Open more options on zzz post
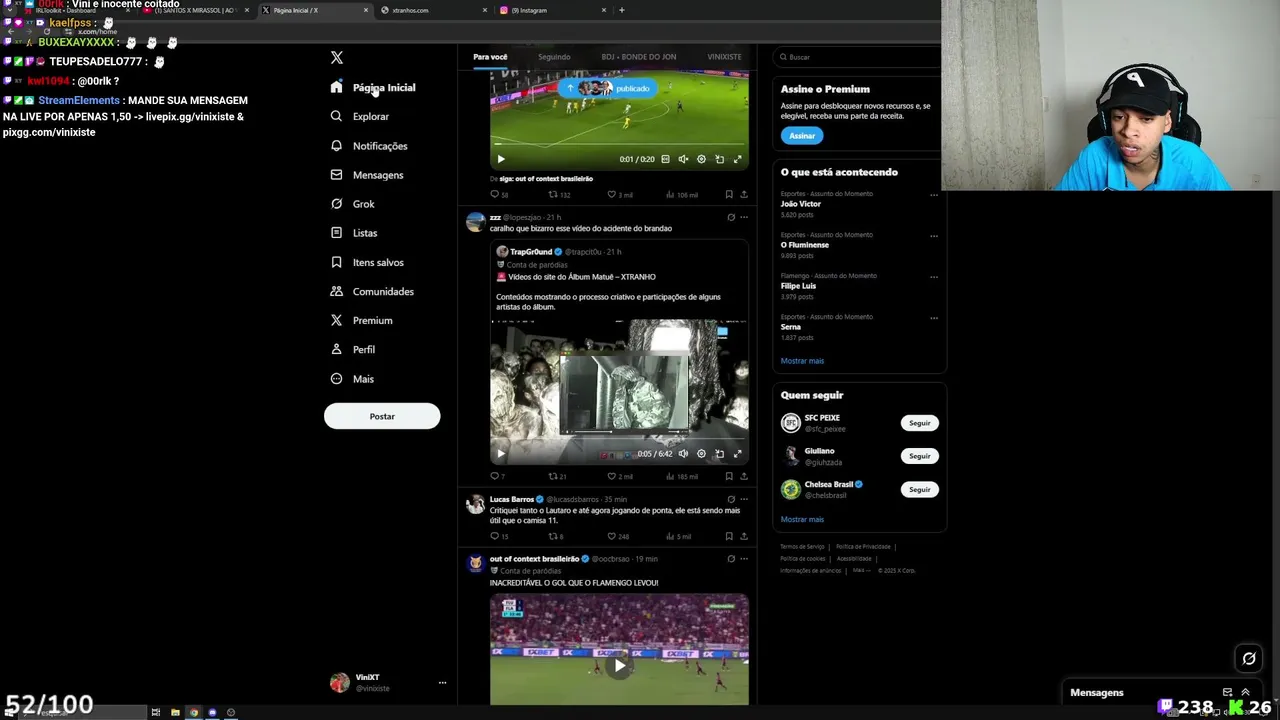 pos(743,217)
